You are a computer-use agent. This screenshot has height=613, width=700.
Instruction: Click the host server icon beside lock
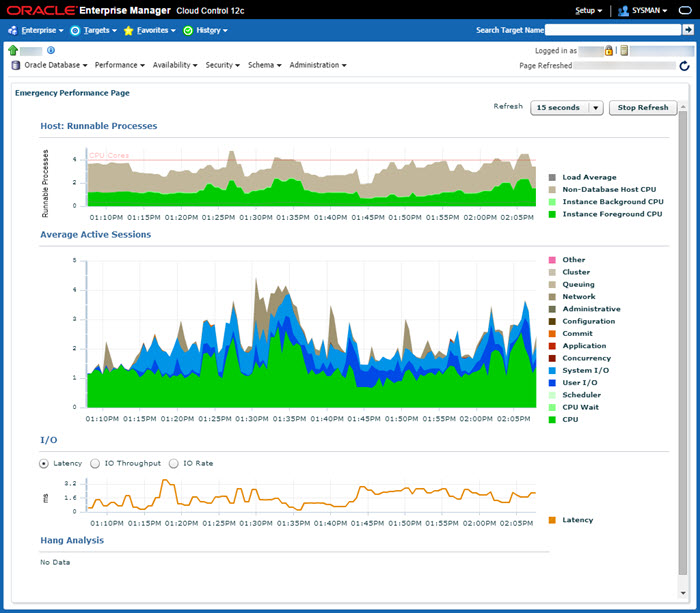(x=624, y=50)
